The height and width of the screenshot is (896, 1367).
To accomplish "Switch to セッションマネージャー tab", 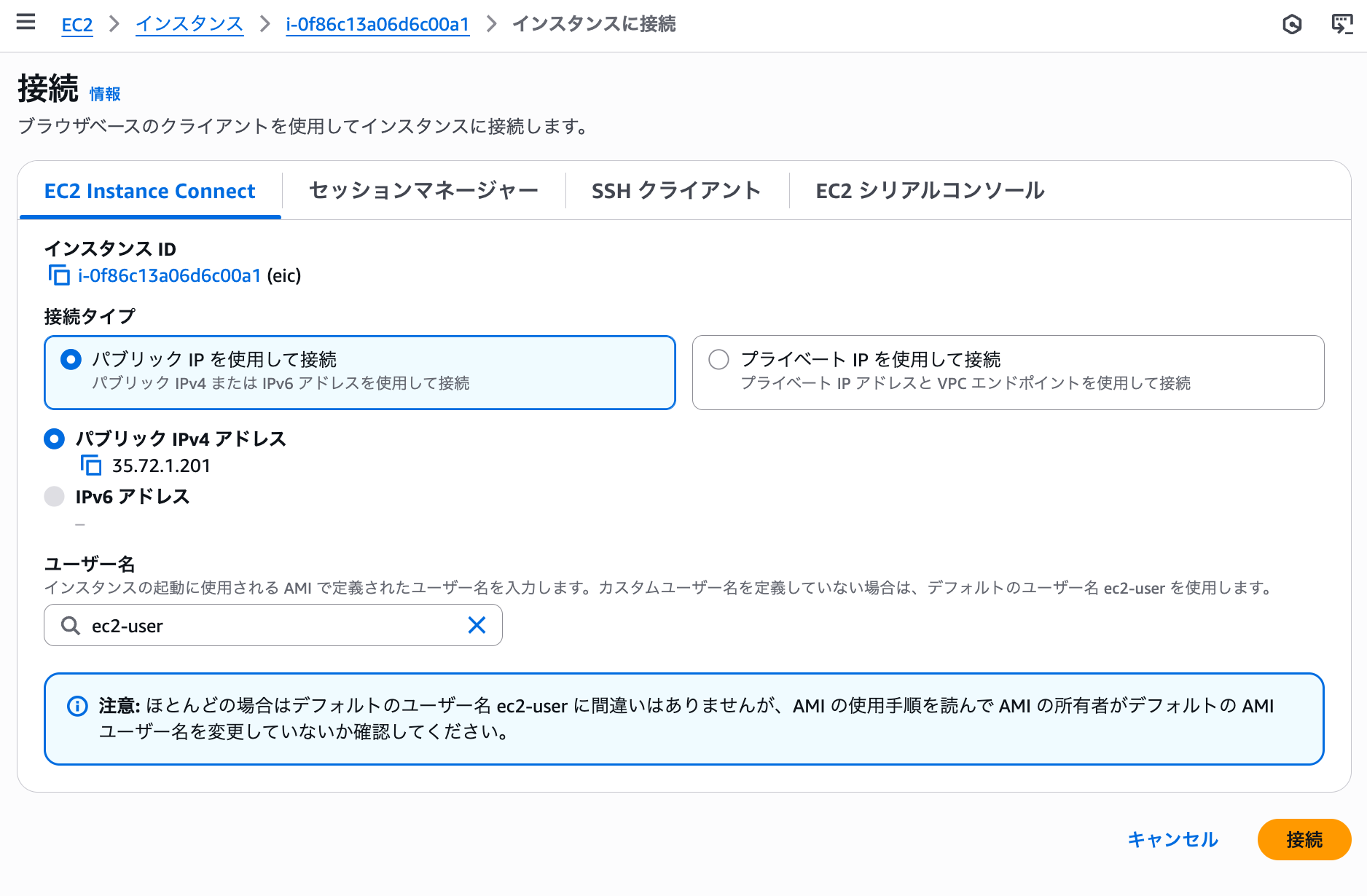I will point(423,191).
